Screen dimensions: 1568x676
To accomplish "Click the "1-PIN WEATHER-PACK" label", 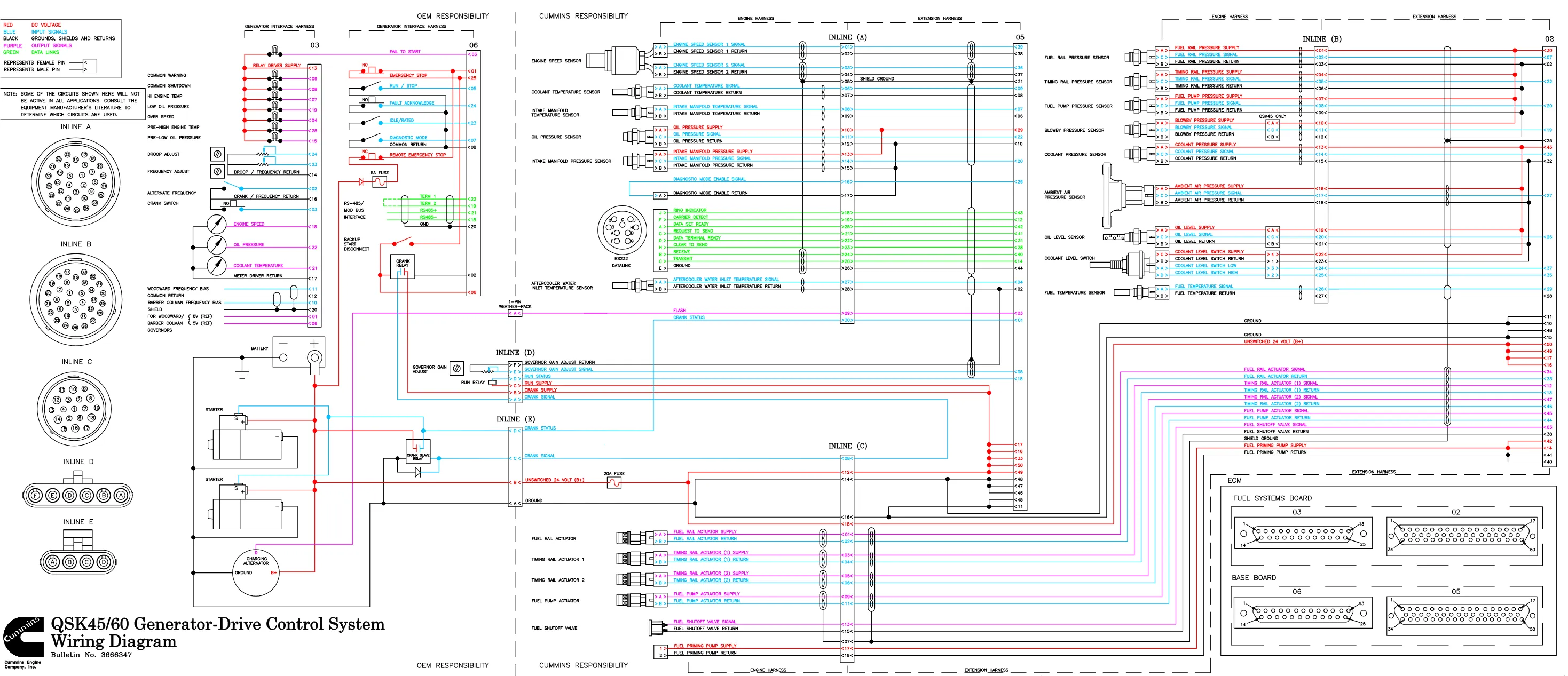I will point(515,304).
